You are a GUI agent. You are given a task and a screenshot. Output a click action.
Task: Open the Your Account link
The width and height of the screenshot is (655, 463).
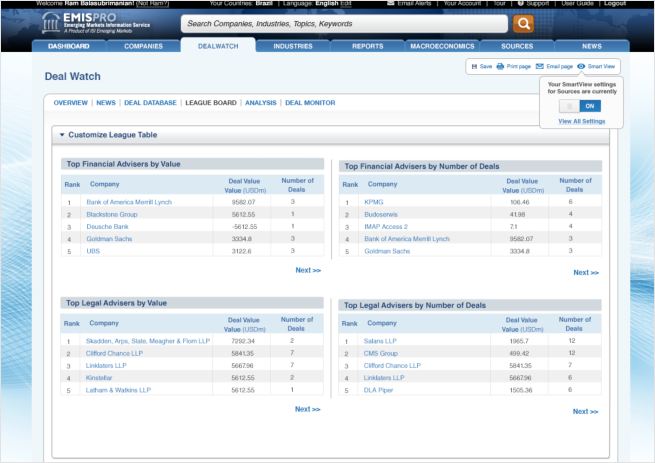coord(462,3)
